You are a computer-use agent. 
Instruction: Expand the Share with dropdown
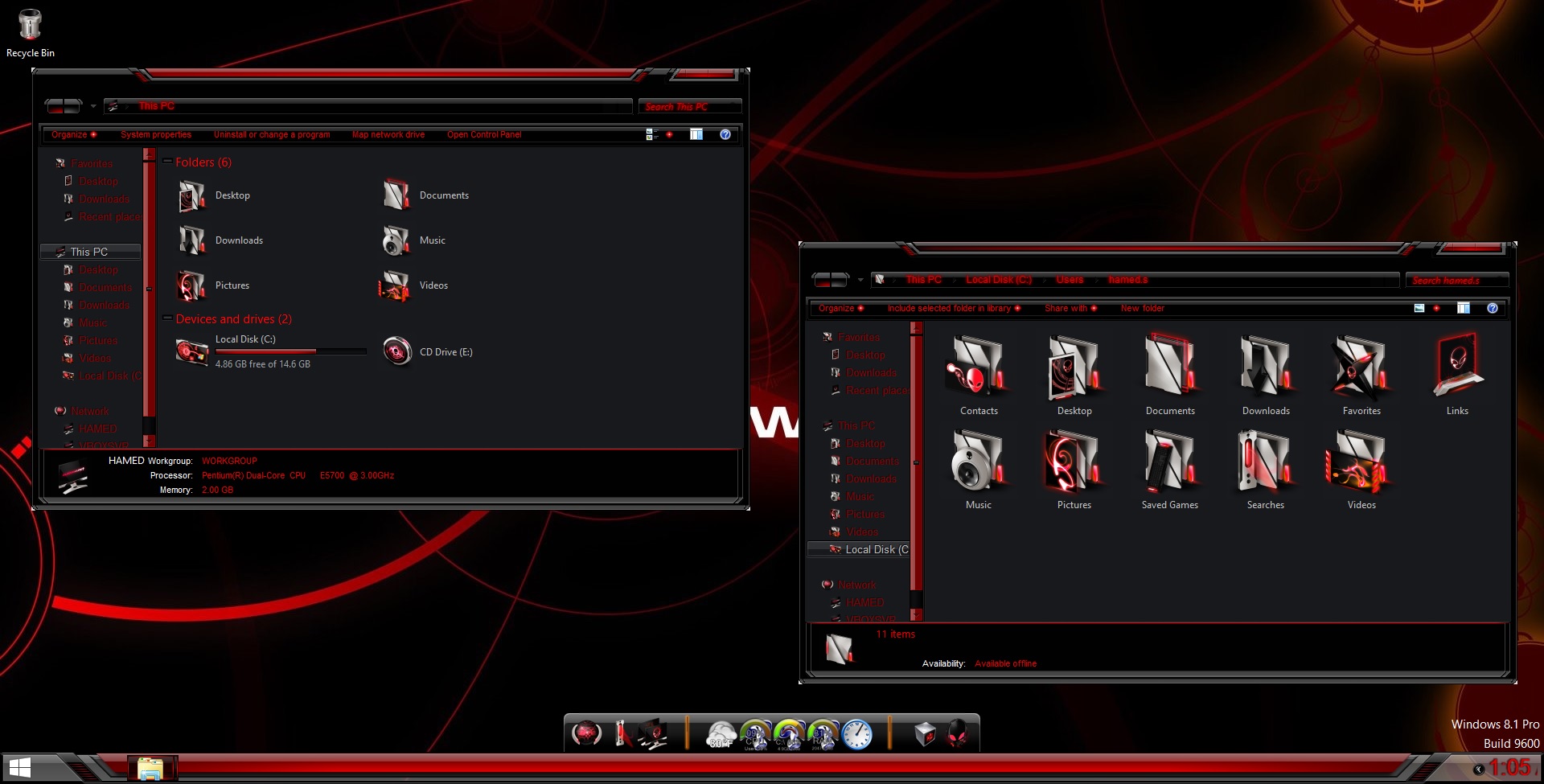coord(1070,308)
